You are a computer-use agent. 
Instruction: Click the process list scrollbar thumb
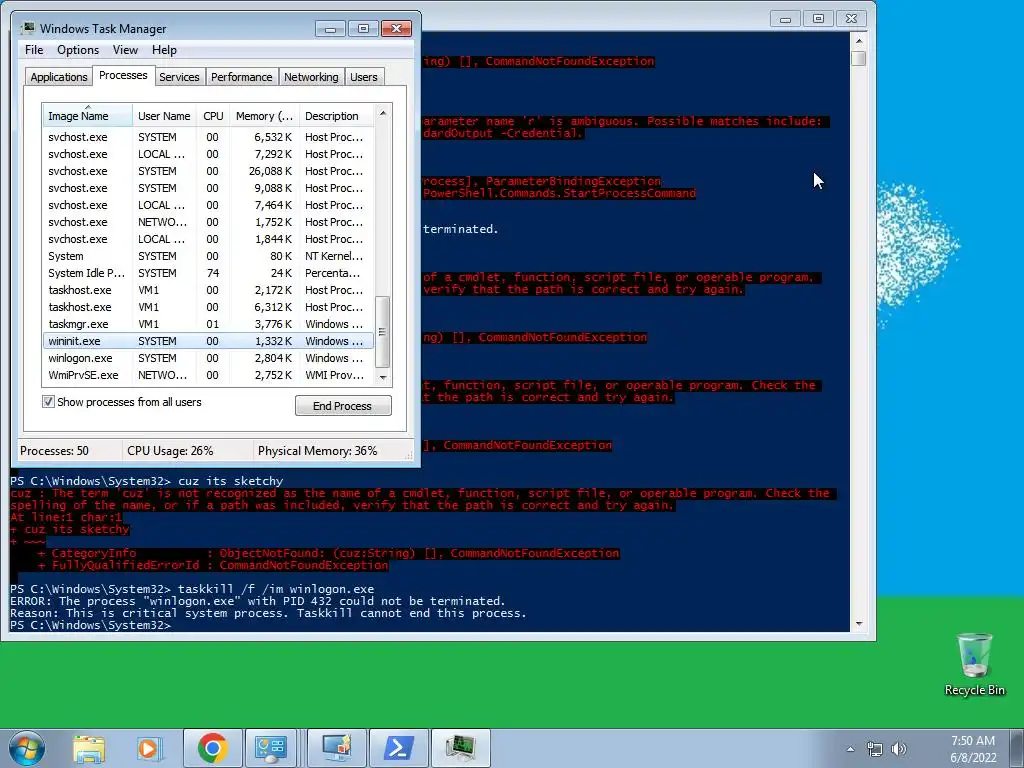point(383,332)
